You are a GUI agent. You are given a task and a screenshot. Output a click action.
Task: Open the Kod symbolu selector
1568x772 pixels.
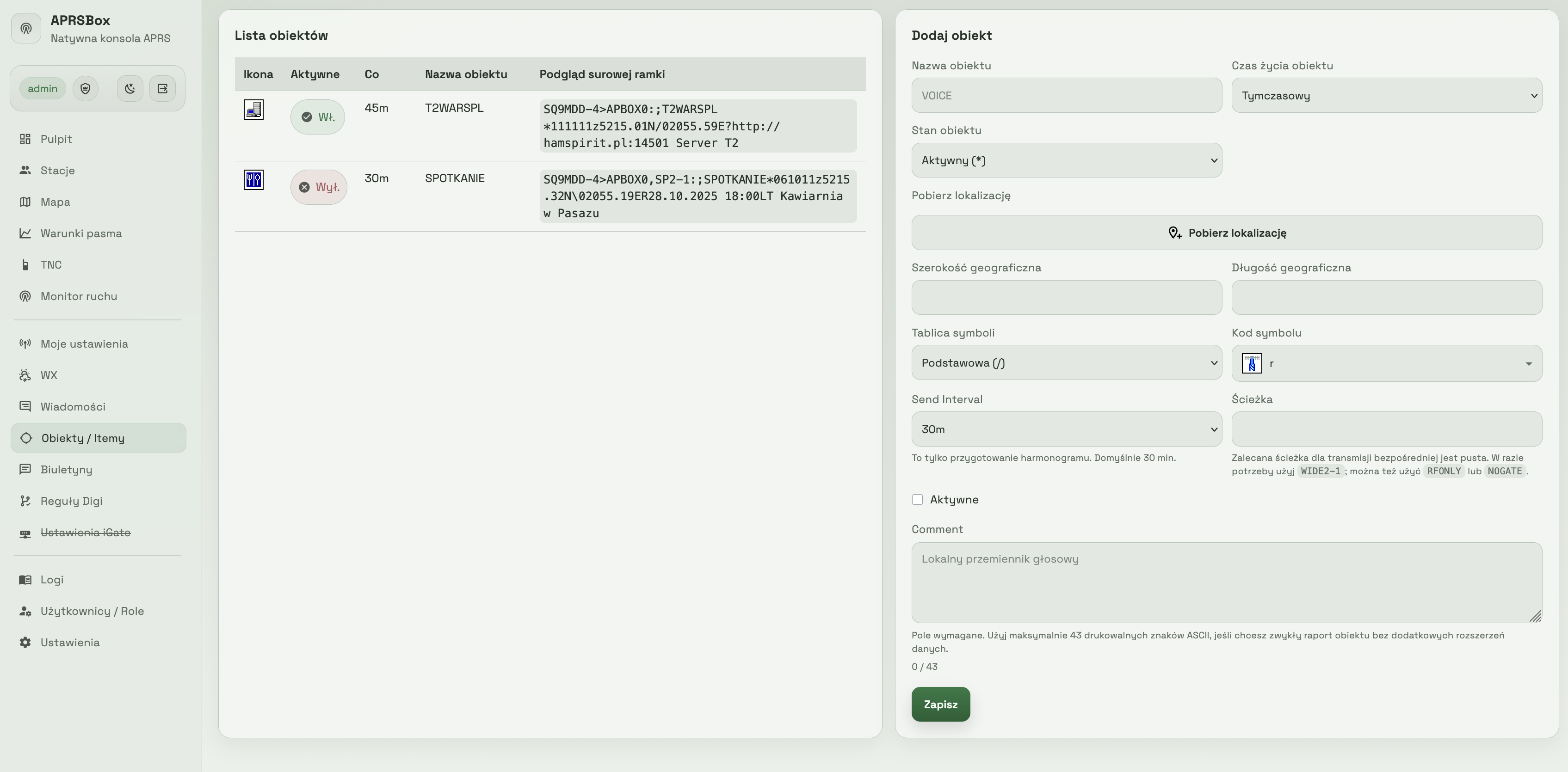coord(1386,364)
